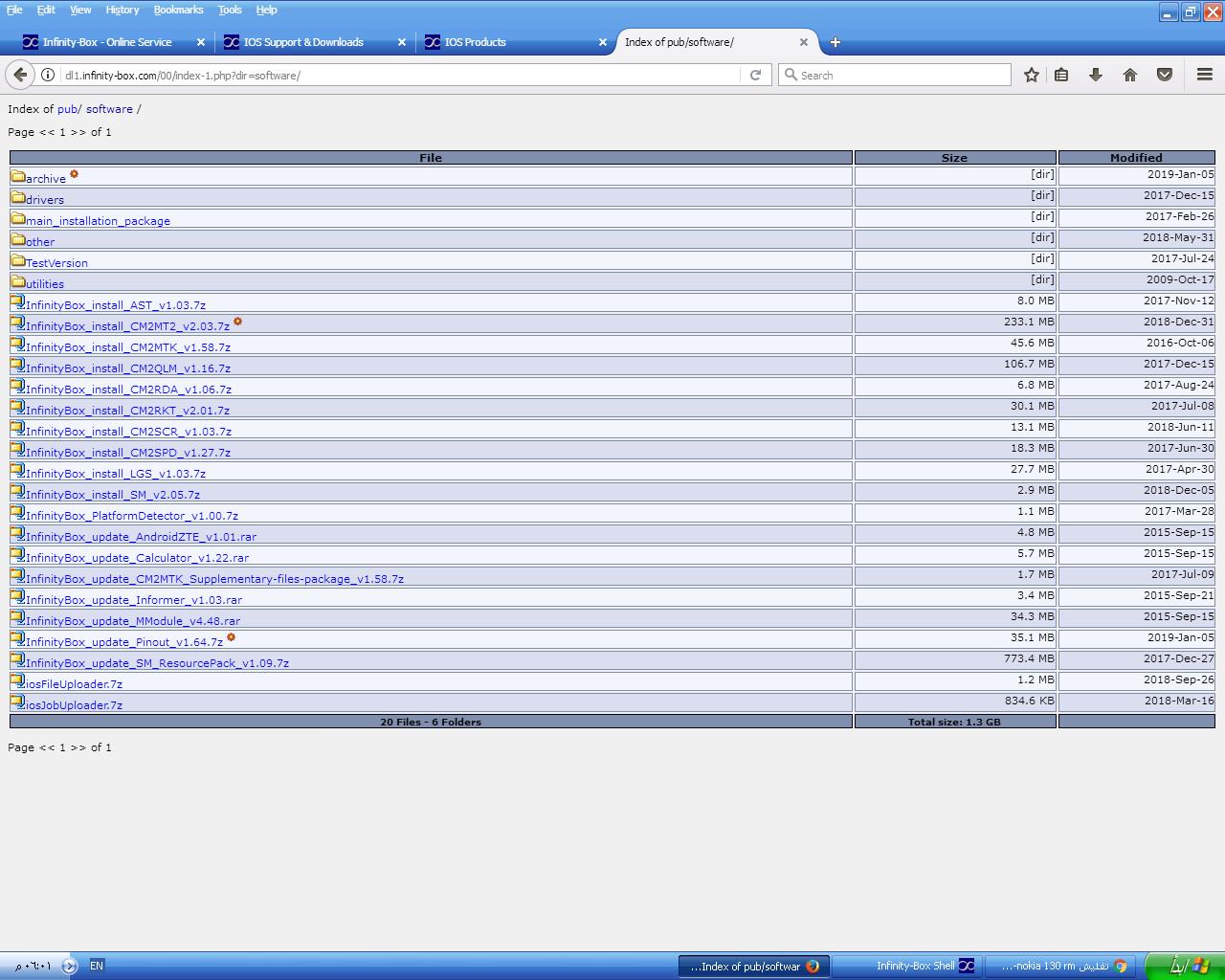Save page to Pocket icon
1225x980 pixels.
1165,75
